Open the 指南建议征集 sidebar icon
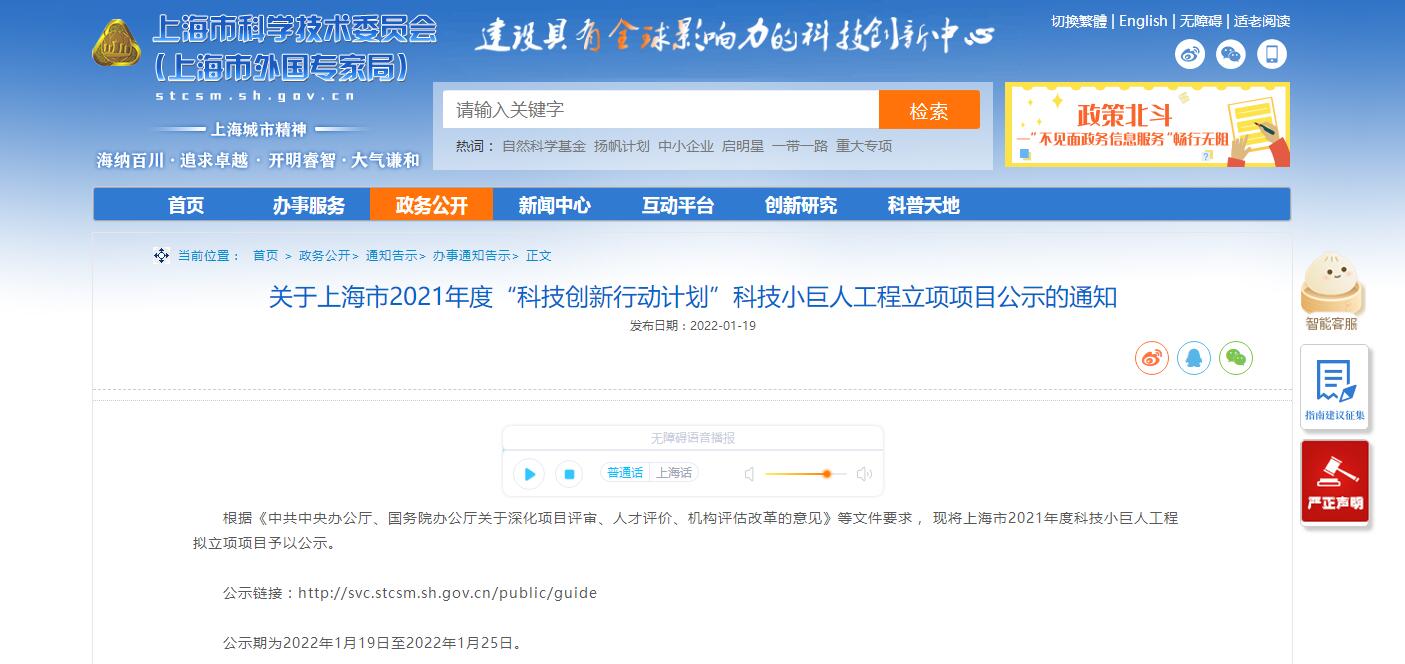 [x=1334, y=388]
